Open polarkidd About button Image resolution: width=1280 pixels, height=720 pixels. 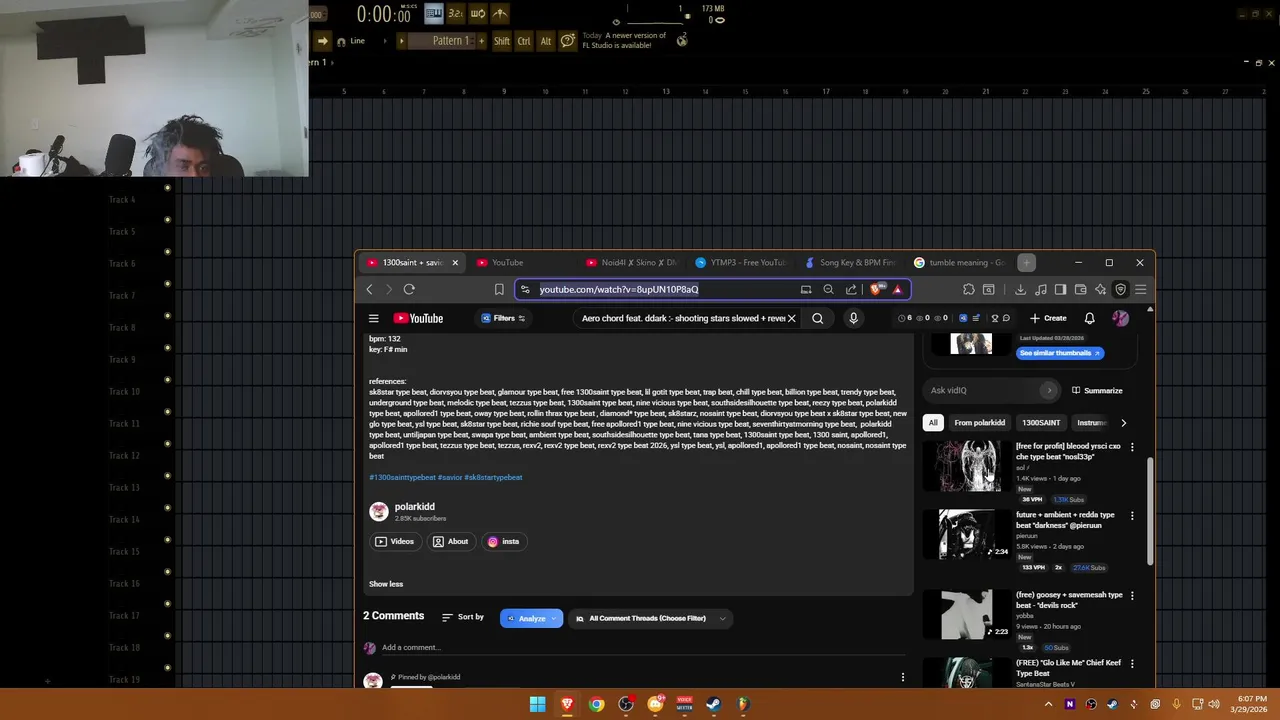pyautogui.click(x=450, y=541)
